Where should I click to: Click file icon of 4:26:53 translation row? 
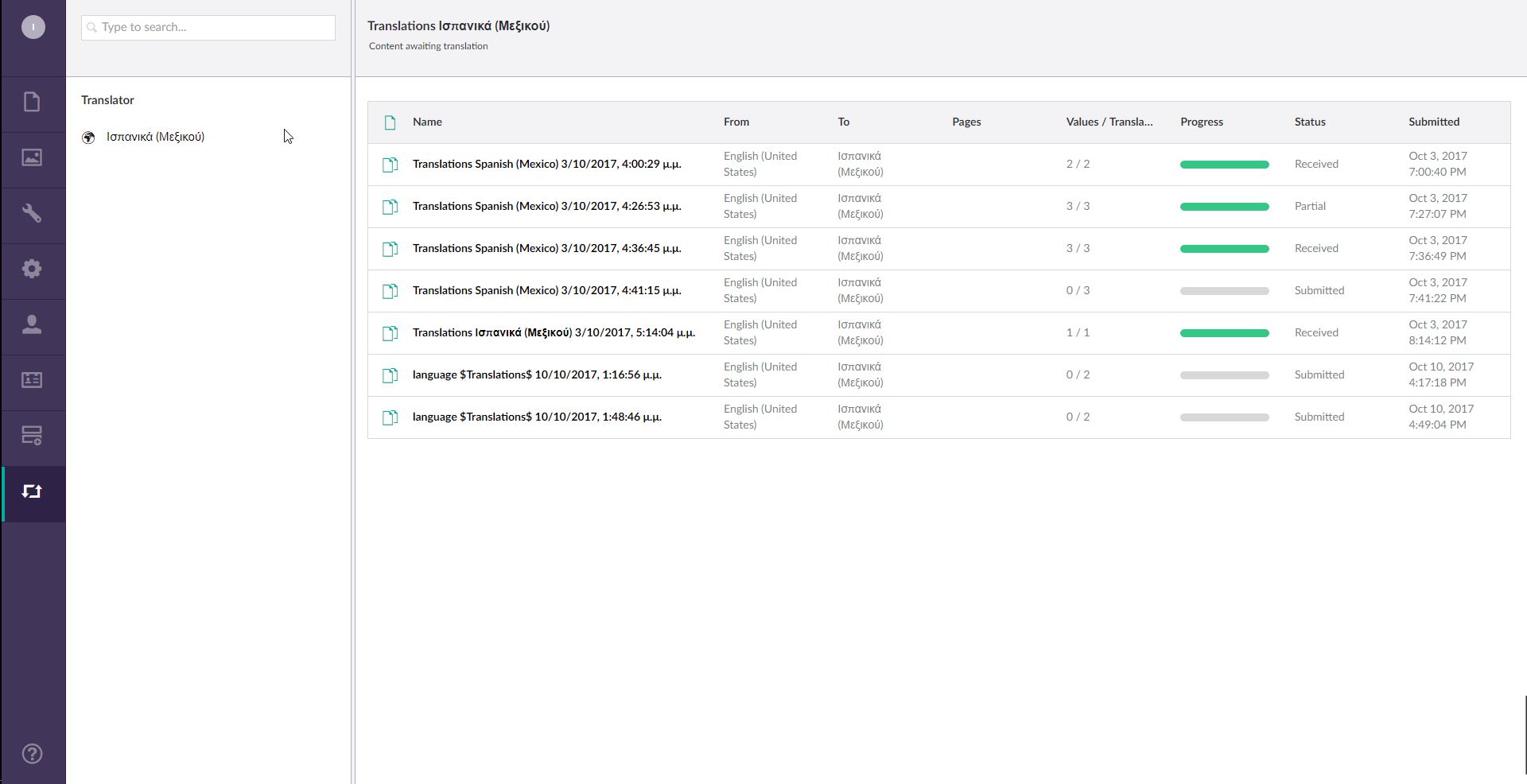pos(390,207)
